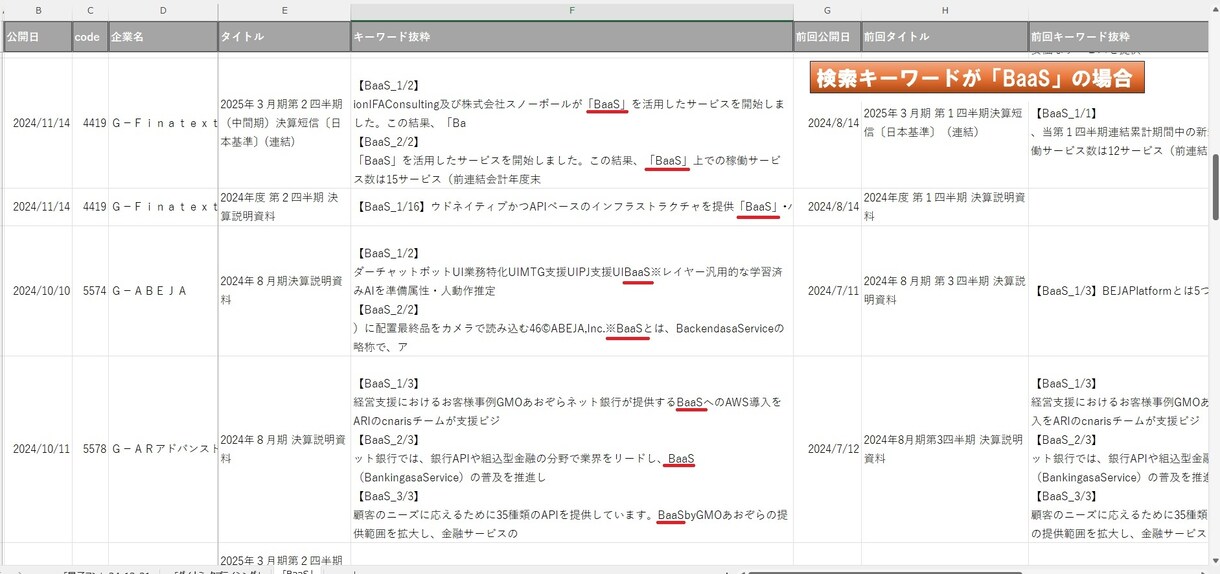Screen dimensions: 1220x574
Task: Select previous date cell 2024/7/12
Action: (827, 449)
